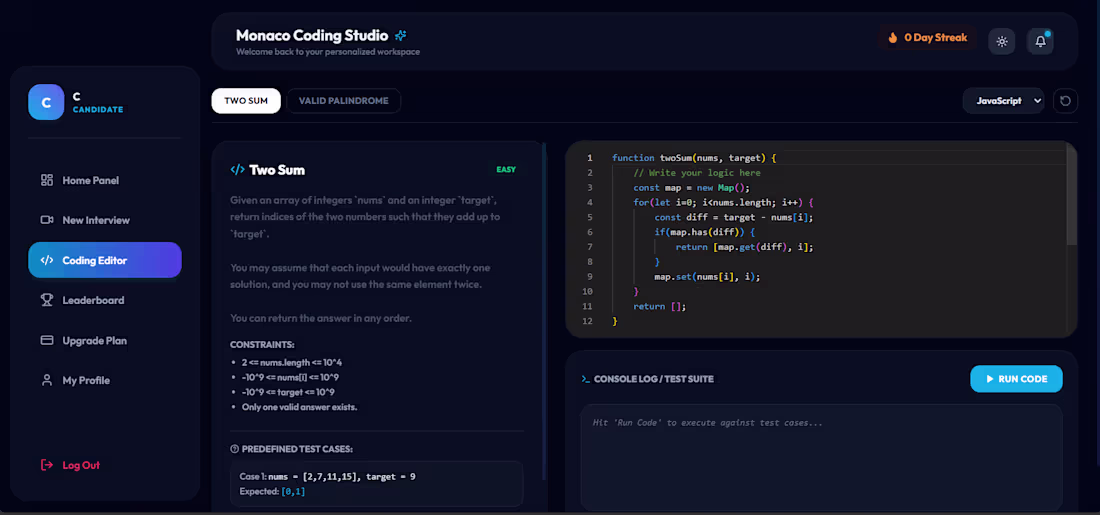Click line 'return [];' in editor

pos(659,306)
